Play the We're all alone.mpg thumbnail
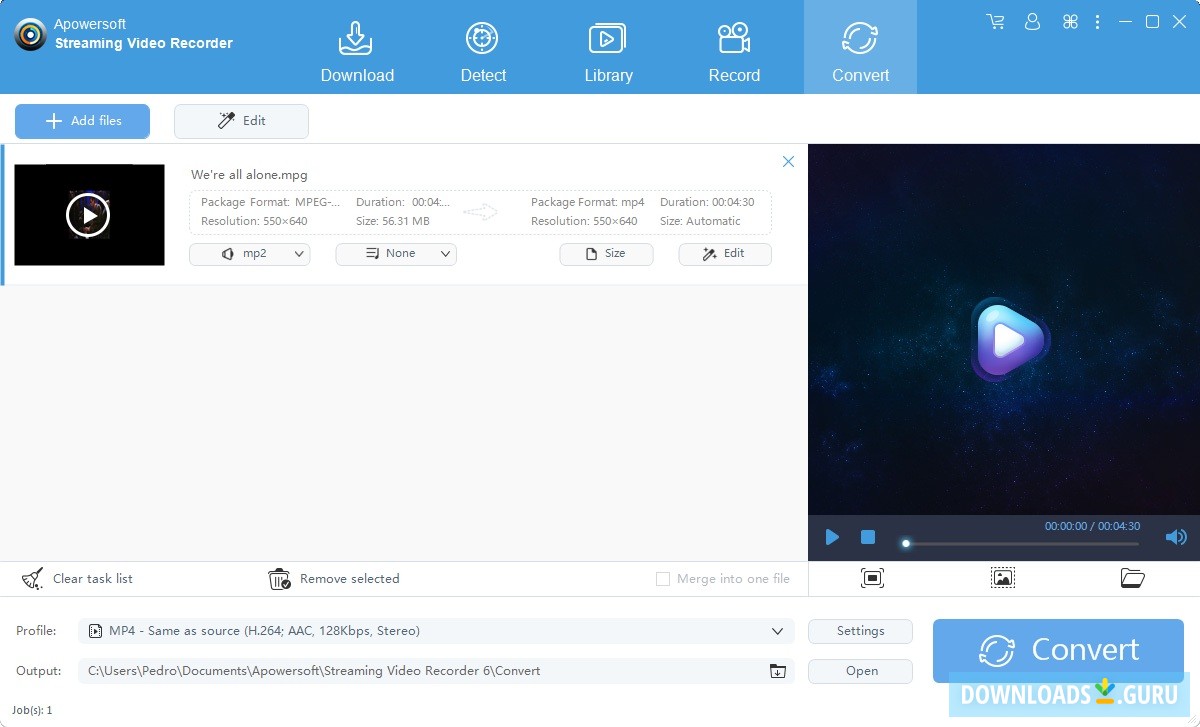Image resolution: width=1200 pixels, height=727 pixels. point(88,215)
